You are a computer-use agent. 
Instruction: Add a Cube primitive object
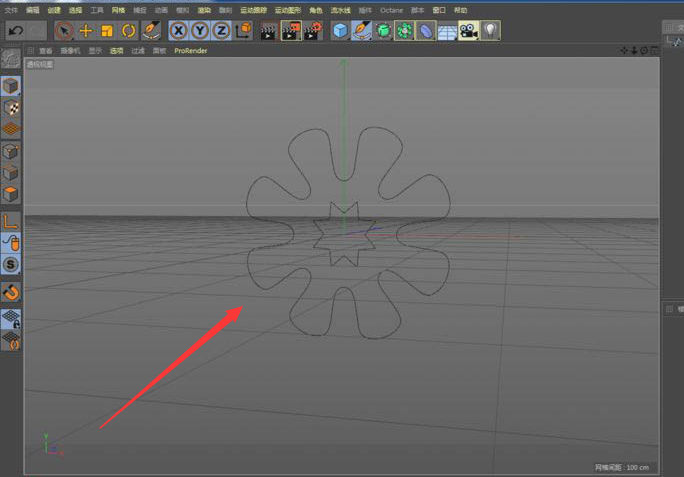[340, 31]
